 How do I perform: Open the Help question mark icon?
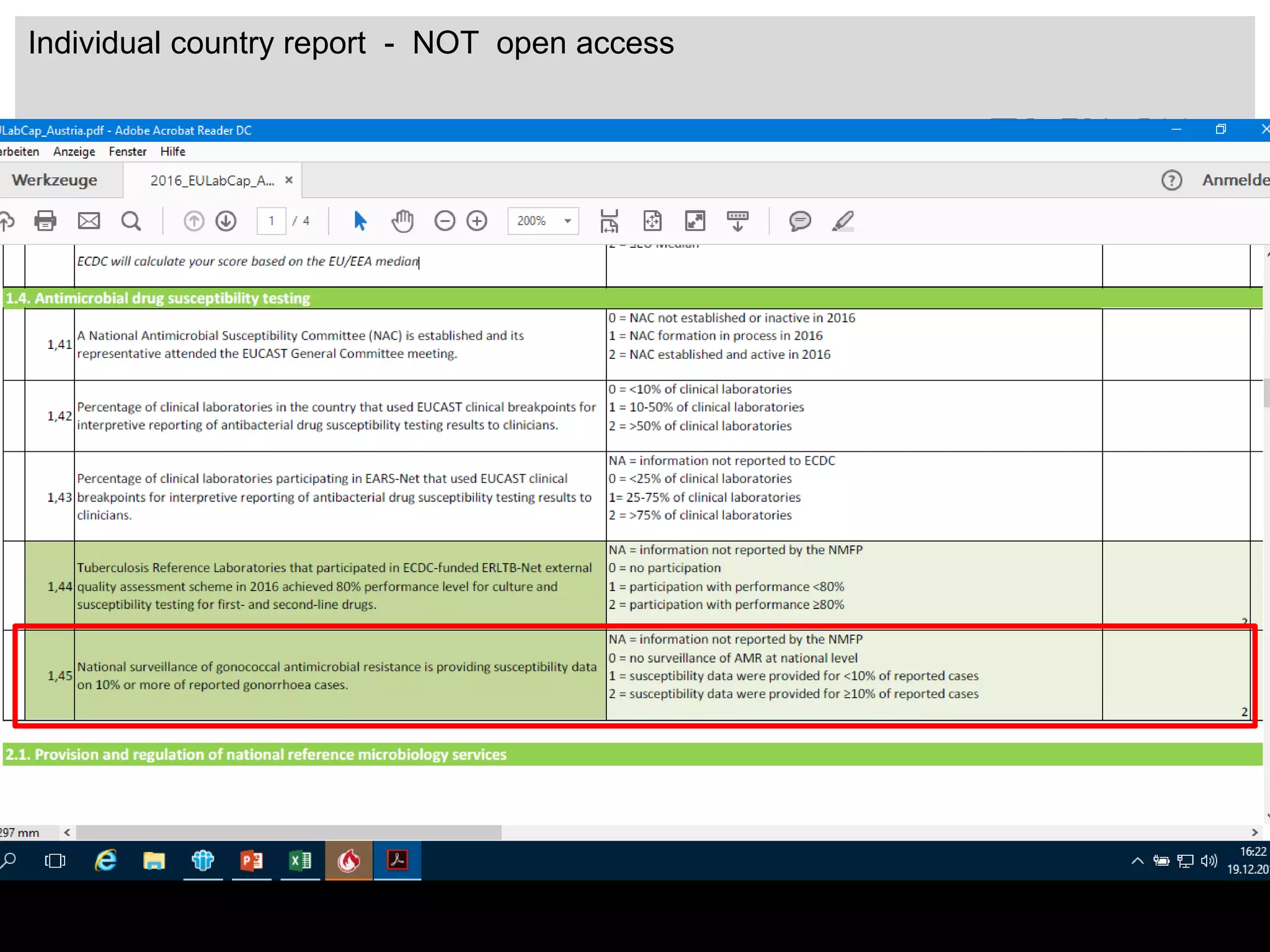[1171, 180]
